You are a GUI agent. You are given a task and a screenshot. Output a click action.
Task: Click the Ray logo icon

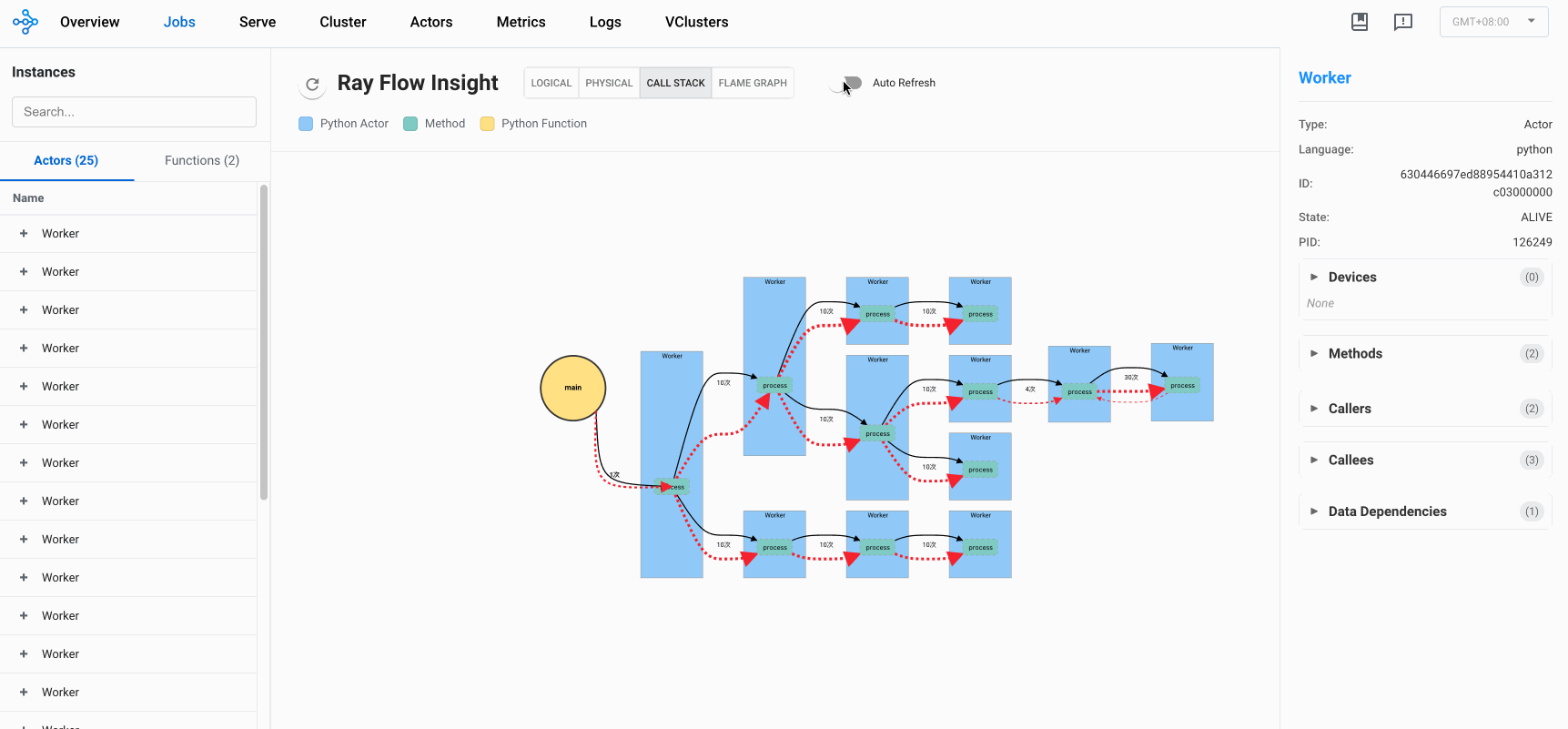25,22
